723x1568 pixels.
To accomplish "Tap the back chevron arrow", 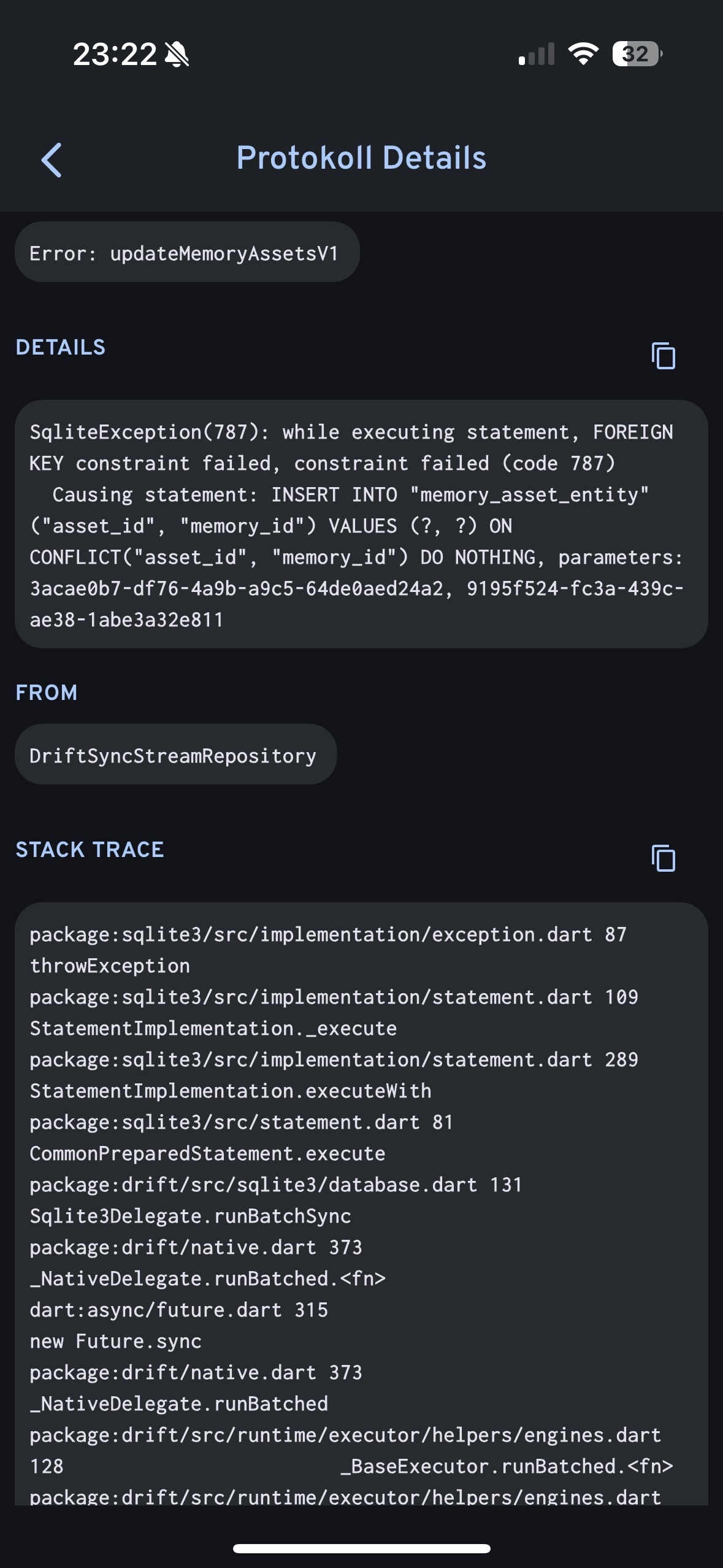I will click(x=52, y=160).
